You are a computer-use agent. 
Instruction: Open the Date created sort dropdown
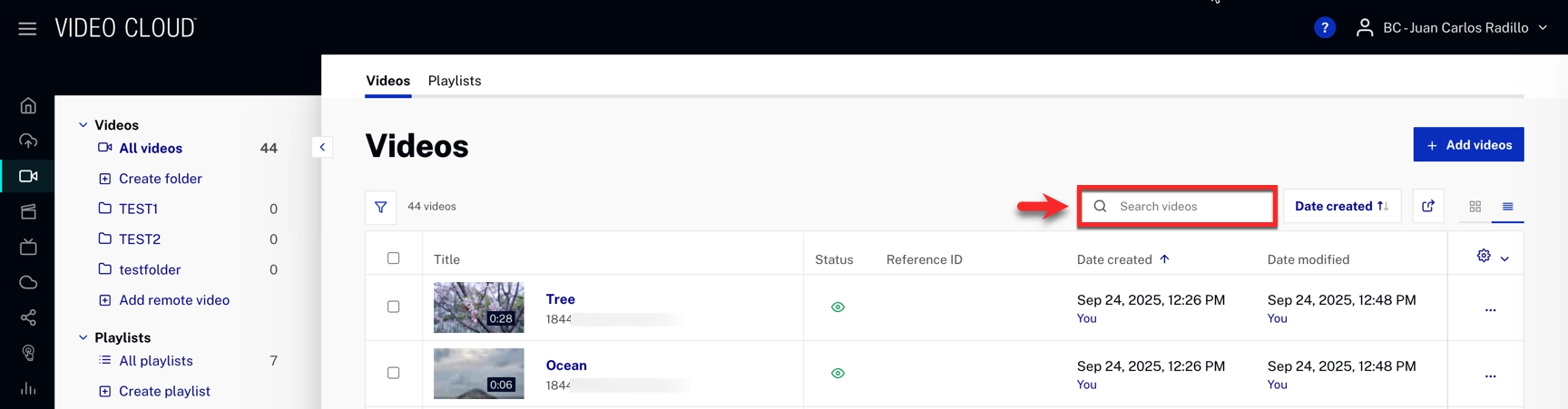tap(1341, 207)
